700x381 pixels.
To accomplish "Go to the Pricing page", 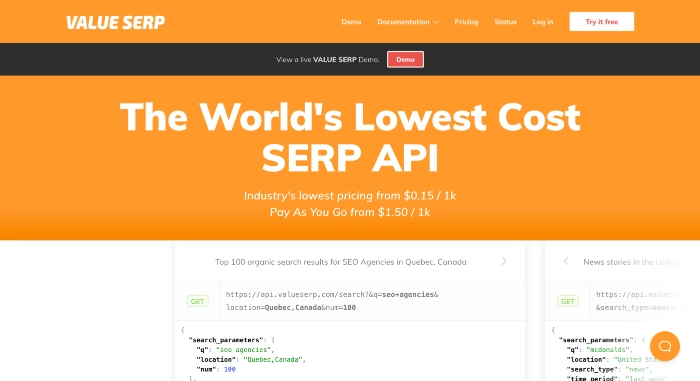I will (466, 22).
